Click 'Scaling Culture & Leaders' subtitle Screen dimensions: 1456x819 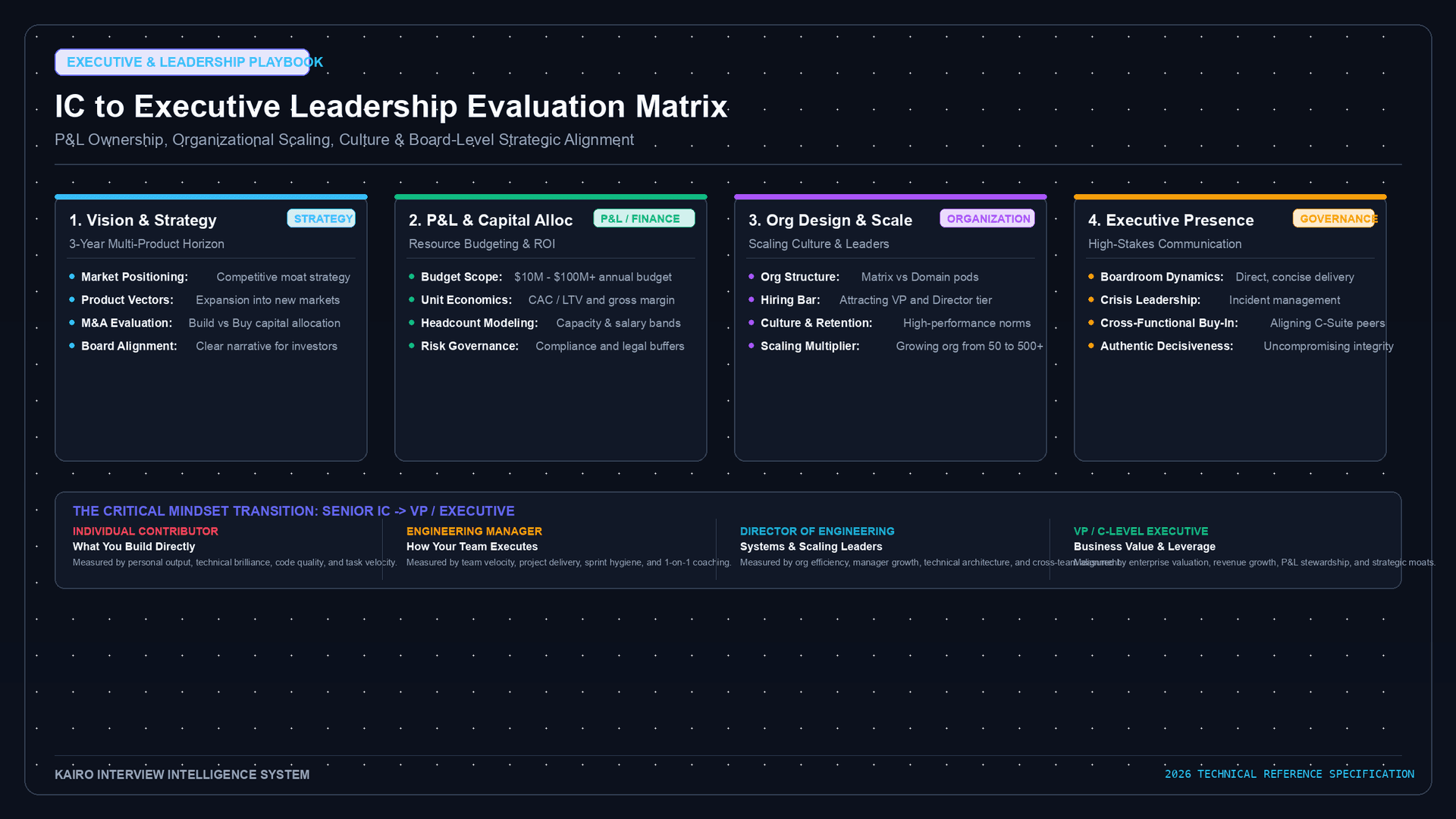click(818, 244)
